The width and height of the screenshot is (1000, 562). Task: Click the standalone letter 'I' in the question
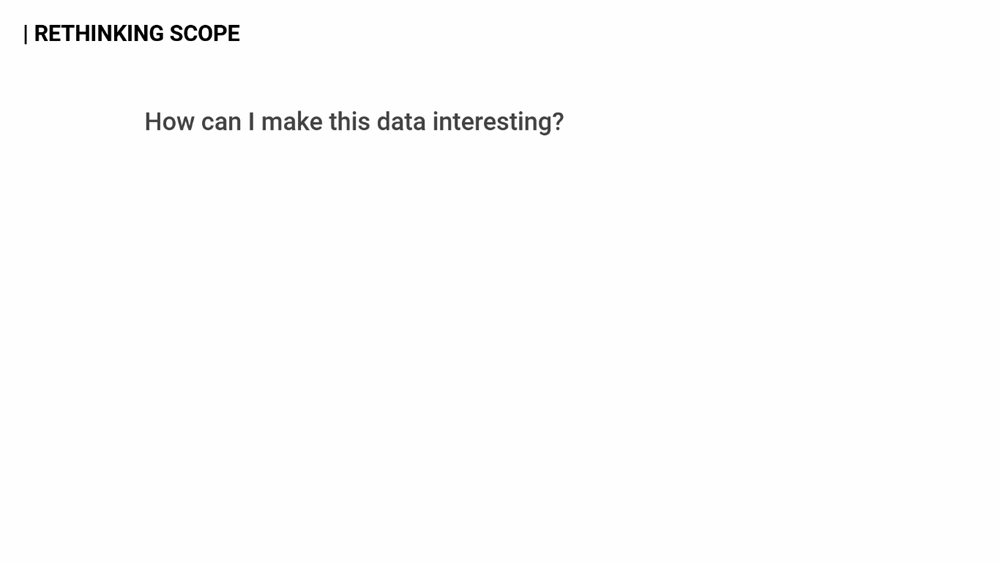point(252,122)
